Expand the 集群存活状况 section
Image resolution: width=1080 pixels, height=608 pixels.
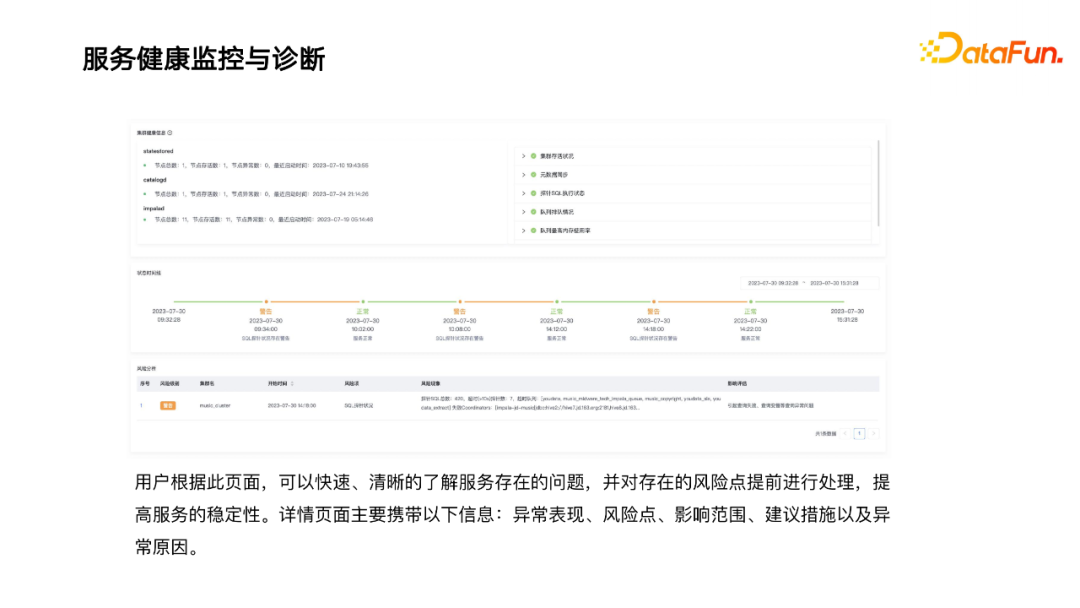tap(521, 155)
